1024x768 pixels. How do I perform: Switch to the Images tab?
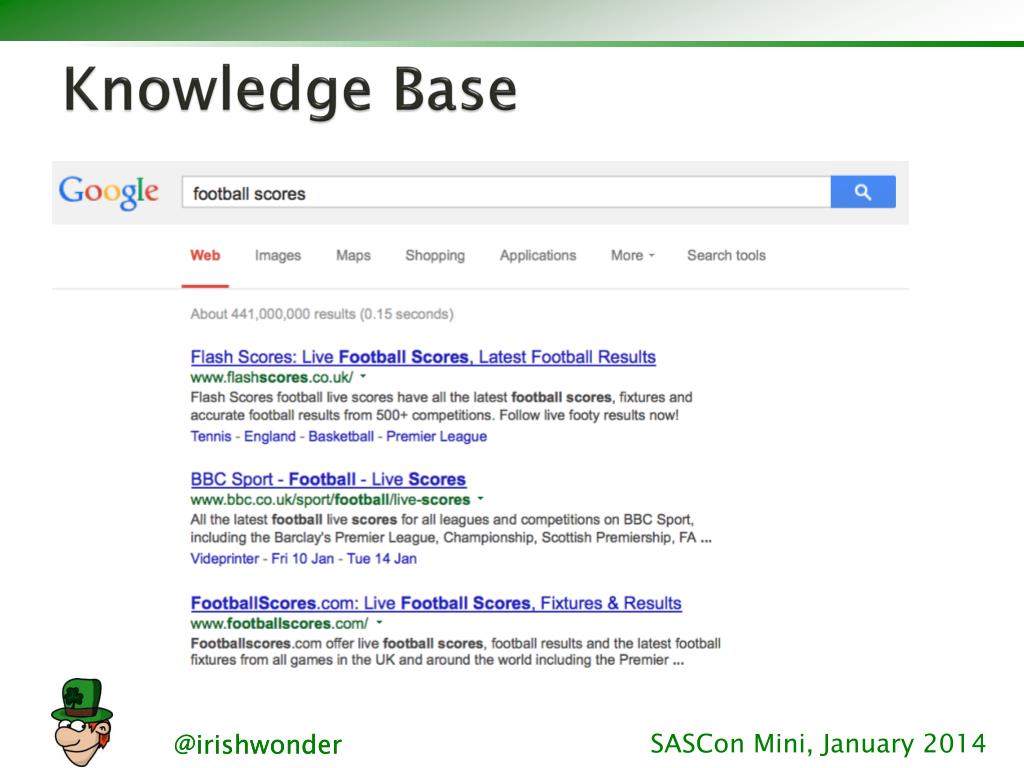point(278,255)
